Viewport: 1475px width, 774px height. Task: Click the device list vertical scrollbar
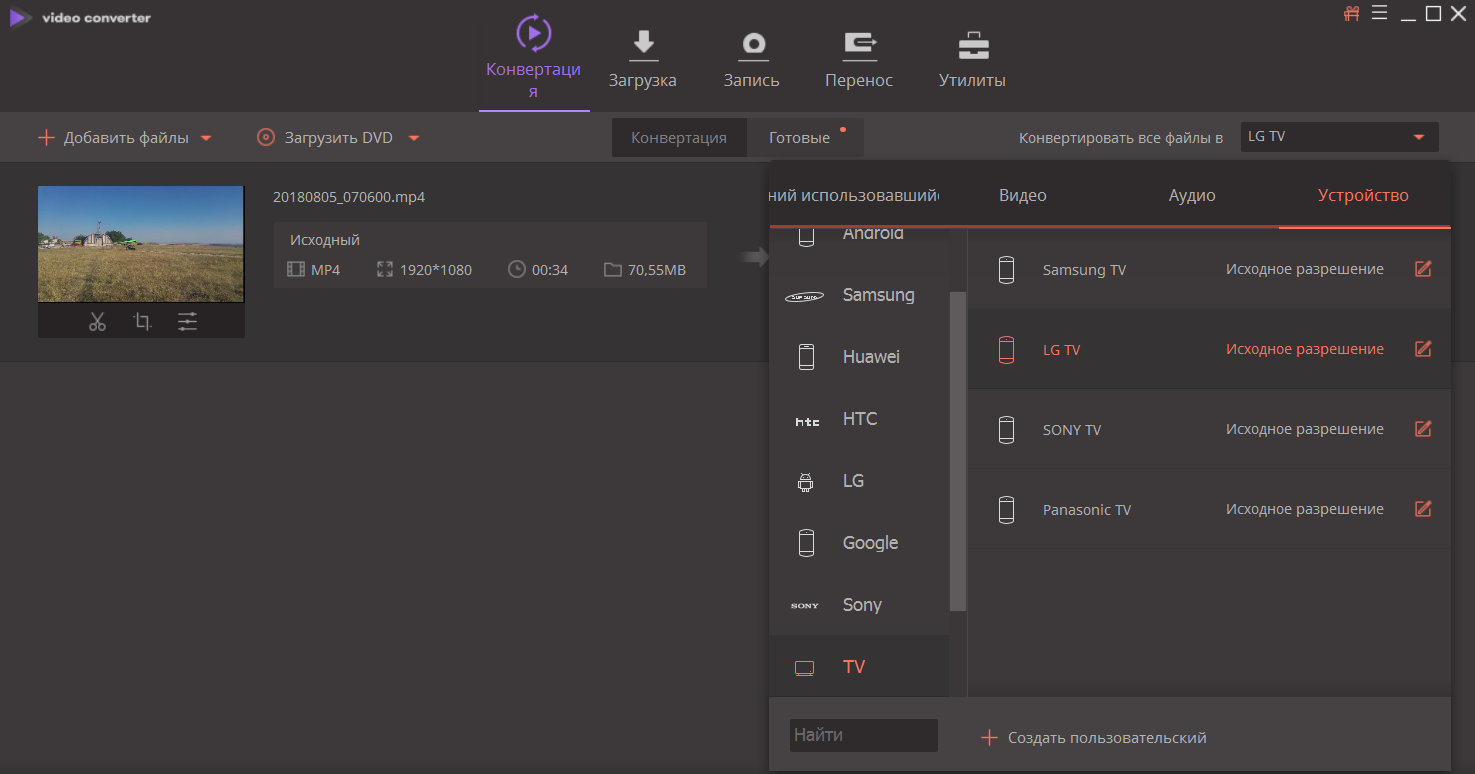(957, 450)
